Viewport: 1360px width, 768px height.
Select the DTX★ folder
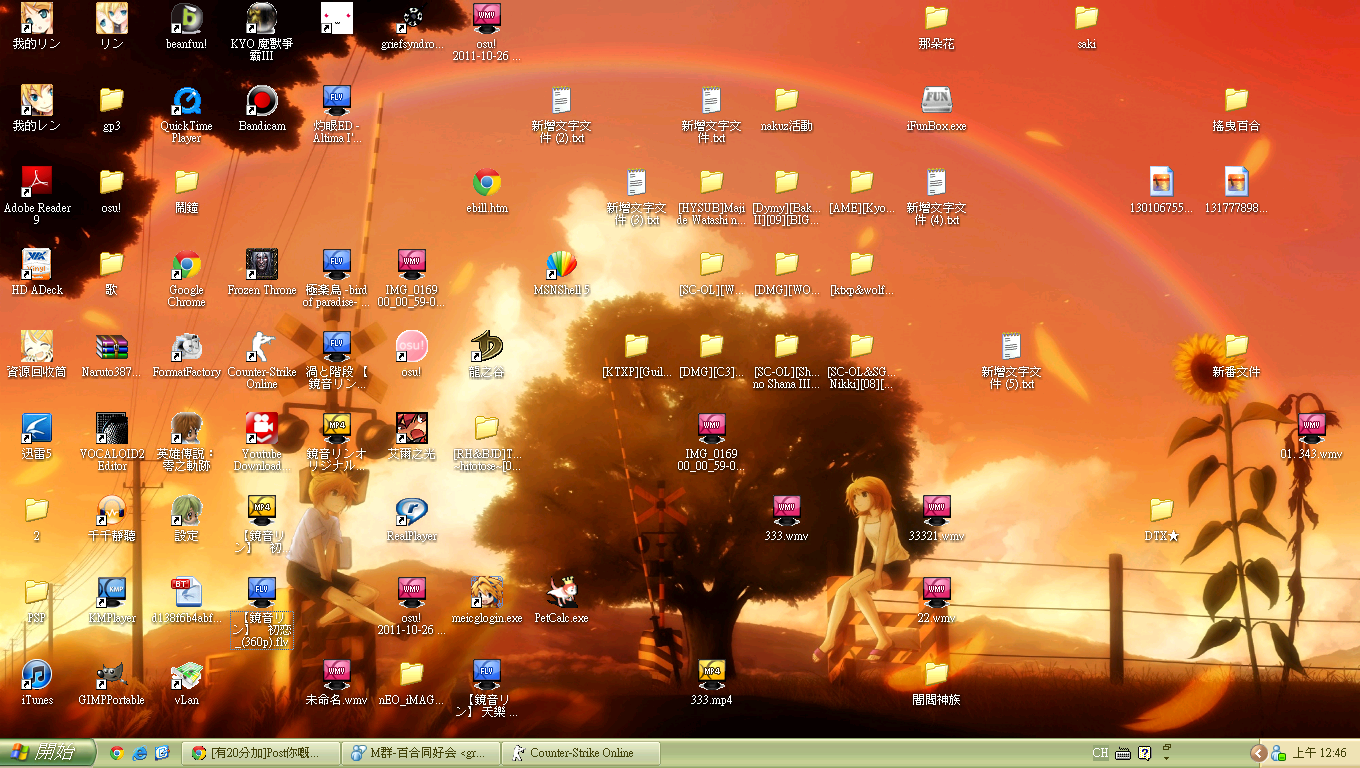pyautogui.click(x=1161, y=510)
